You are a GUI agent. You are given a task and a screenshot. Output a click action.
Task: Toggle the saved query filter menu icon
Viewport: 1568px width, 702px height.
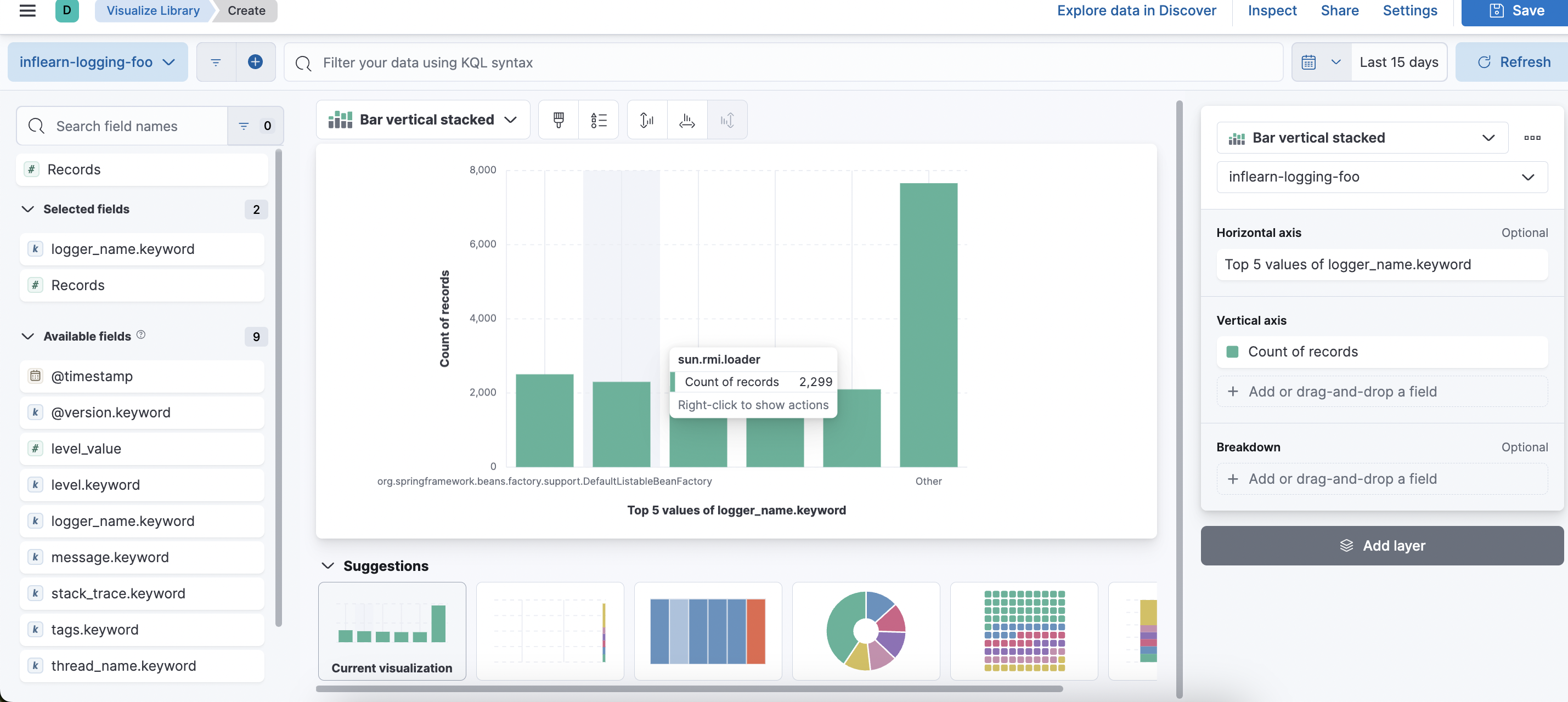216,62
